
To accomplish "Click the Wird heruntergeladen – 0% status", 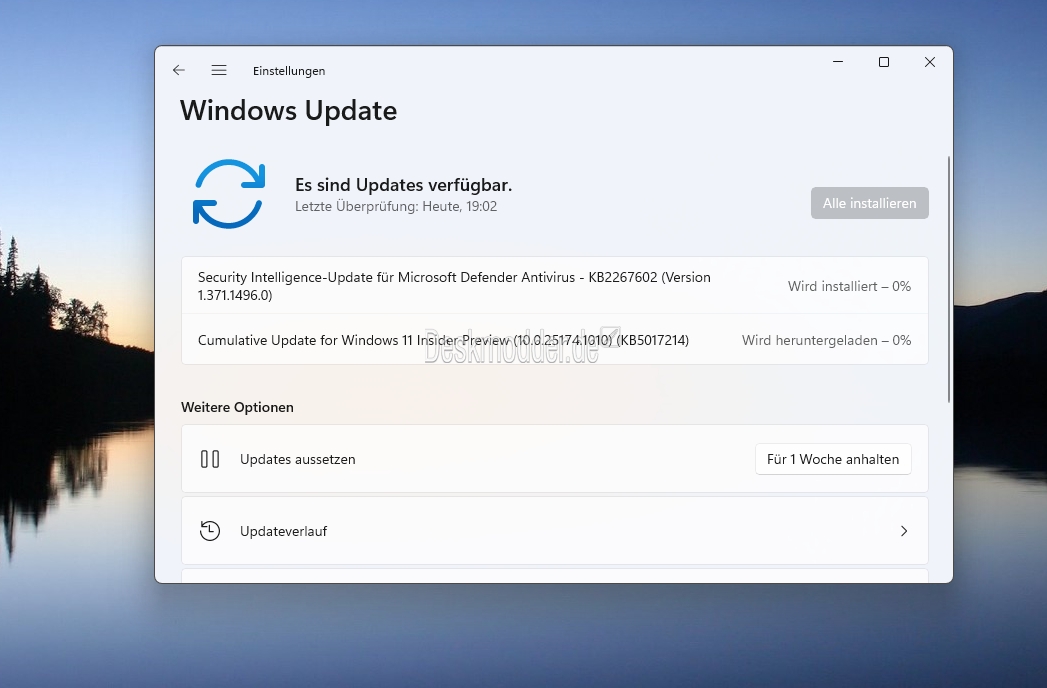I will [826, 340].
